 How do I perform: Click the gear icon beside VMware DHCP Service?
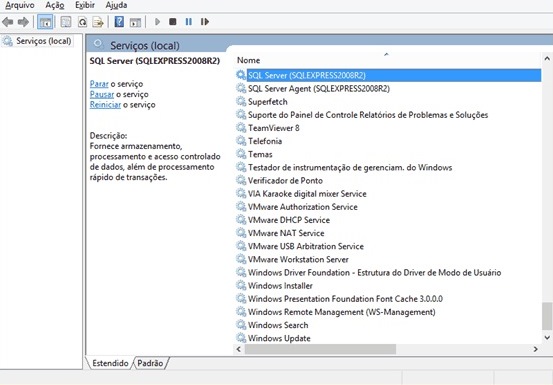241,220
